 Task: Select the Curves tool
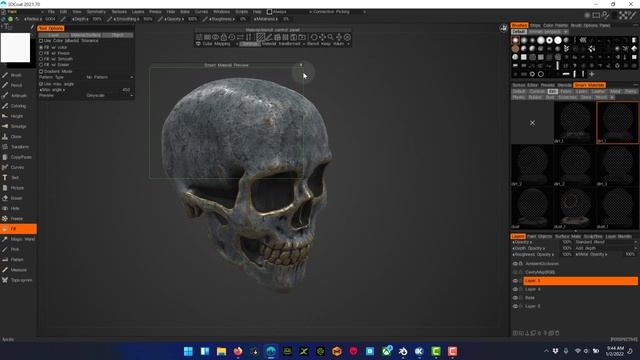click(16, 167)
